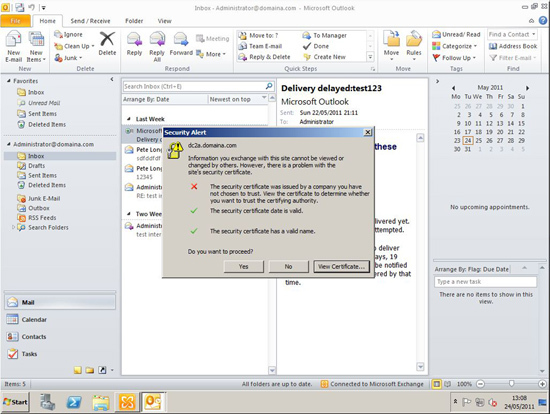550x414 pixels.
Task: Go to the previous month in calendar
Action: pyautogui.click(x=454, y=88)
